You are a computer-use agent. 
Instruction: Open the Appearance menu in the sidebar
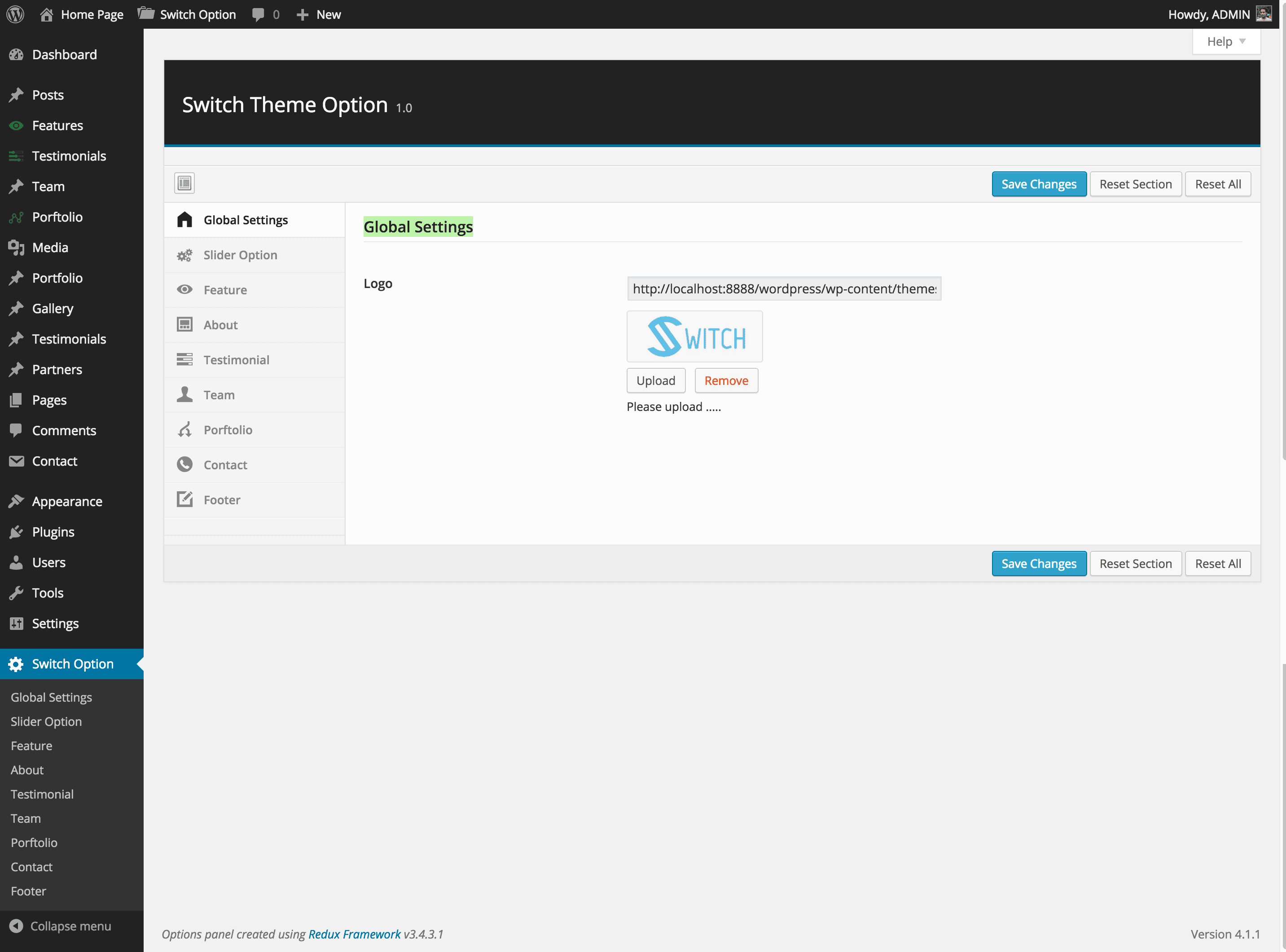67,502
